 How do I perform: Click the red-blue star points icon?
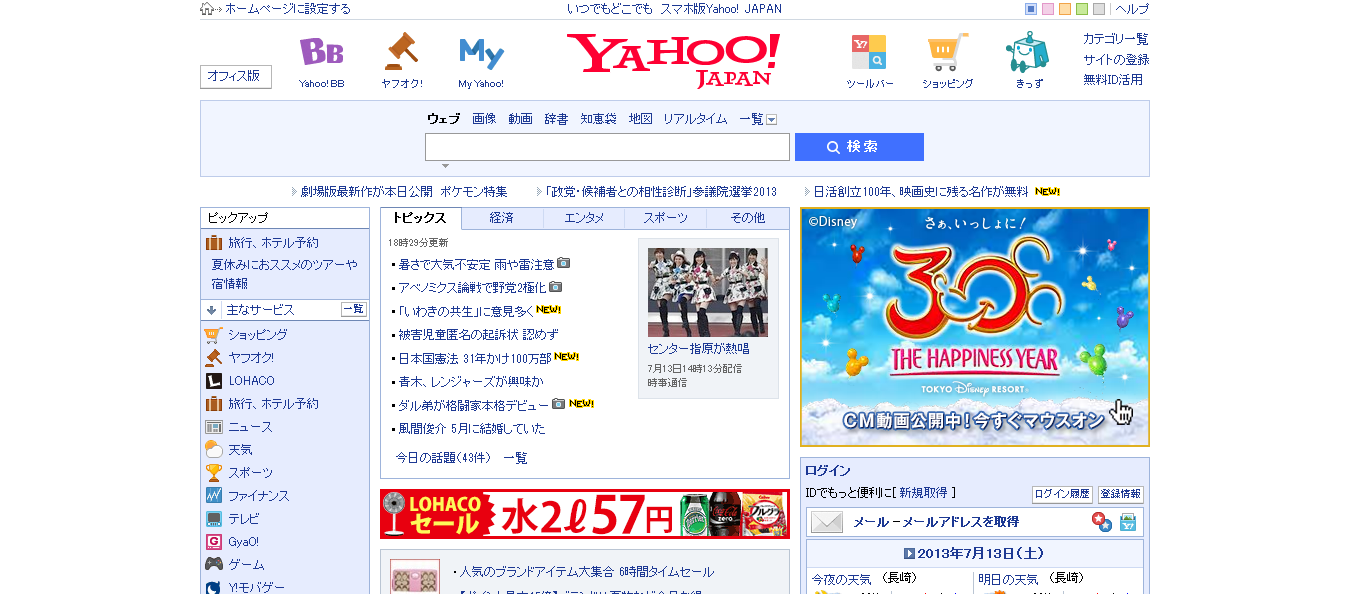pos(1101,522)
